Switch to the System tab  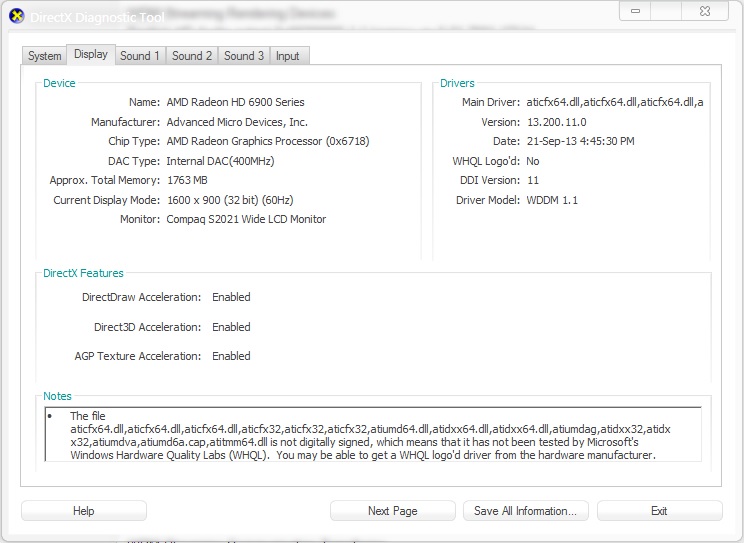pyautogui.click(x=44, y=56)
